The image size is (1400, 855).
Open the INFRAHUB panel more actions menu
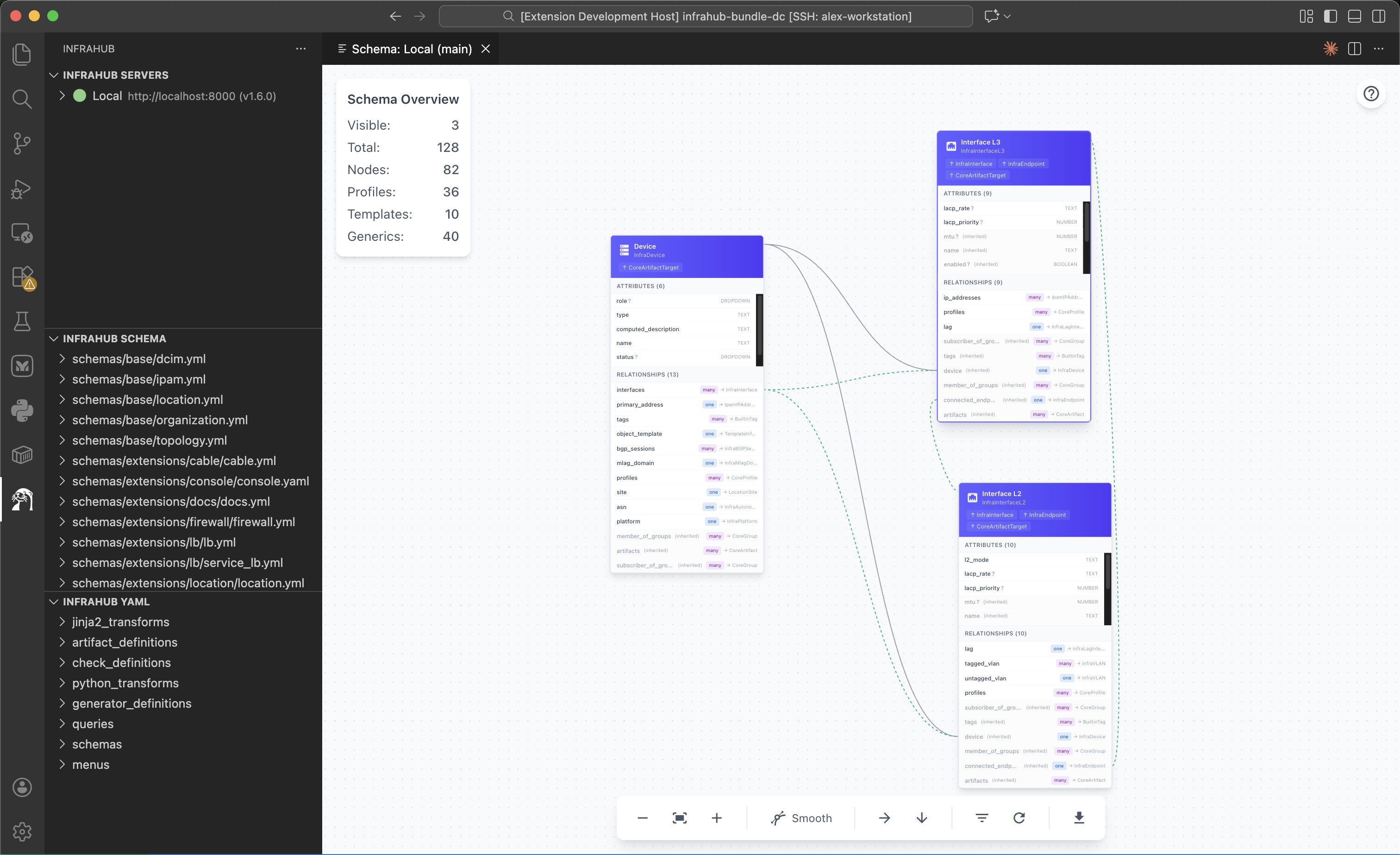coord(301,49)
